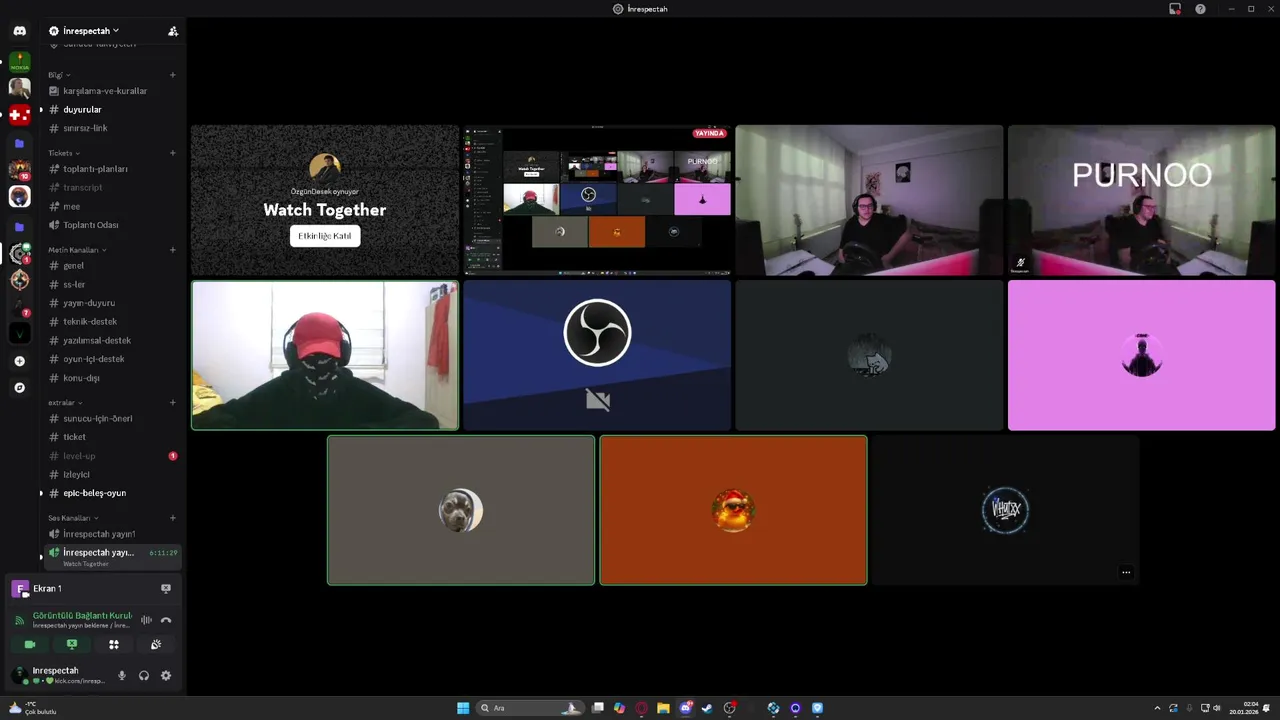
Task: Show hidden system tray icons
Action: coord(1158,708)
